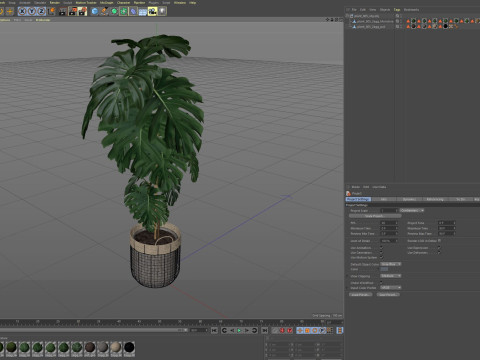
Task: Toggle the Use Animation checkbox
Action: tap(382, 248)
